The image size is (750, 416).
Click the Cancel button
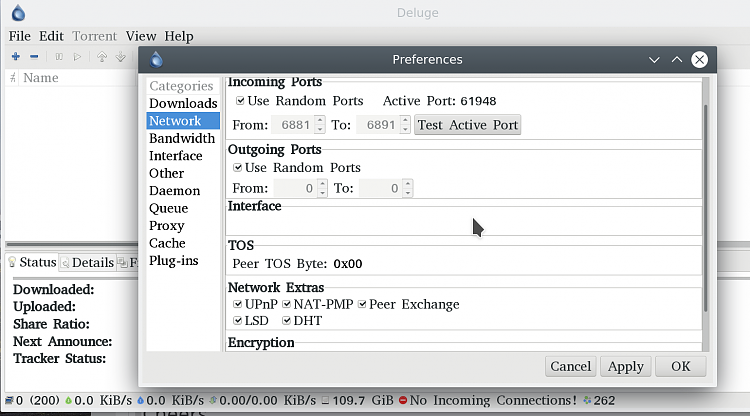(571, 366)
